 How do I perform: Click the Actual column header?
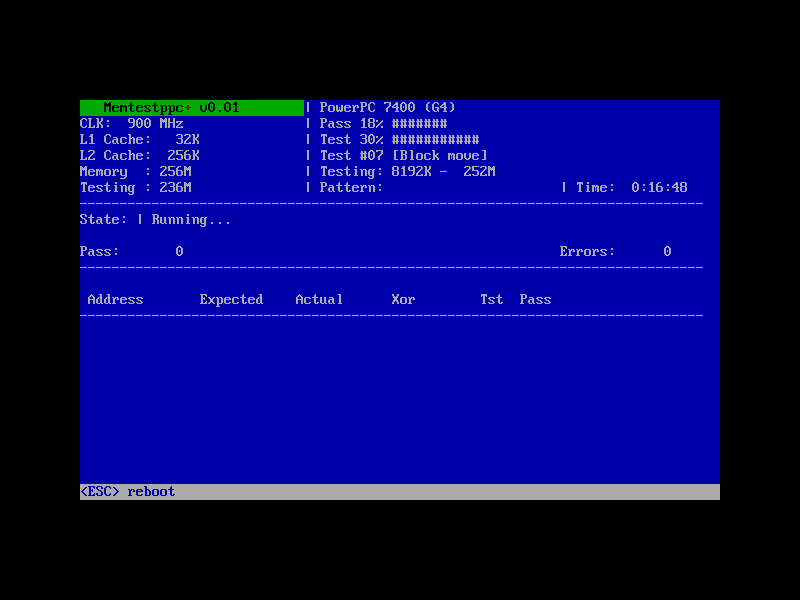tap(319, 299)
